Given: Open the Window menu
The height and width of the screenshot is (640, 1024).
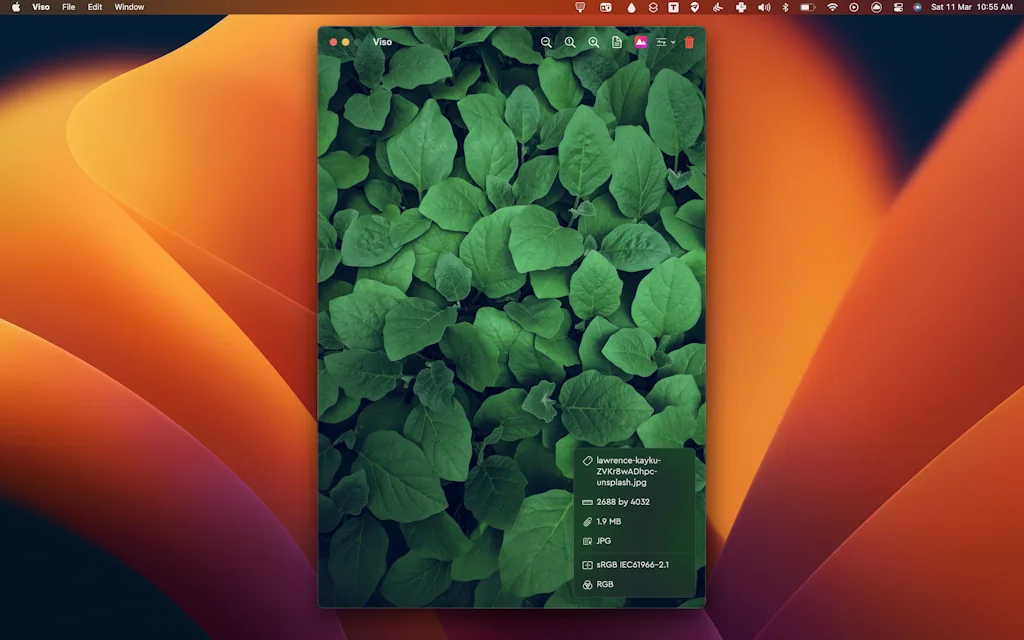Looking at the screenshot, I should click(x=129, y=7).
